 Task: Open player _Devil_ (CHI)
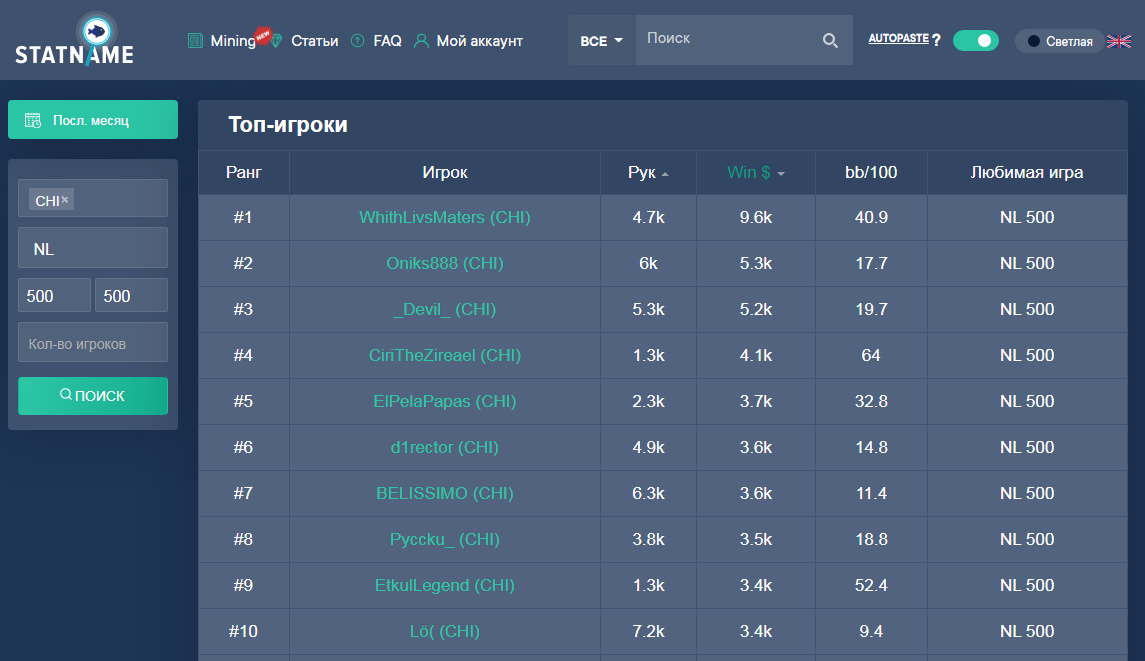(x=445, y=309)
